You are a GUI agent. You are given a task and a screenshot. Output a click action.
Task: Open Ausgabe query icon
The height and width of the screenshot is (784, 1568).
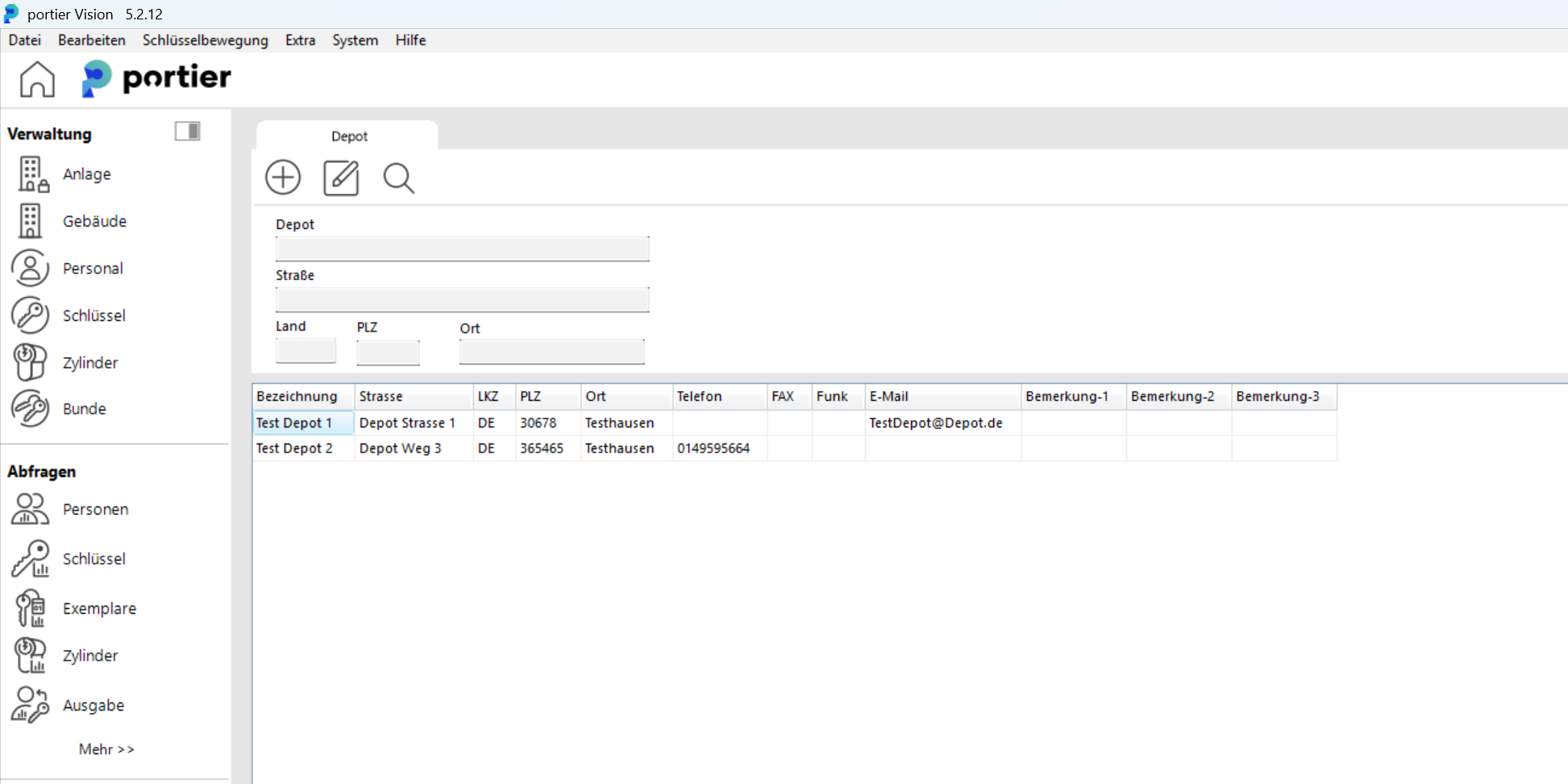(31, 705)
